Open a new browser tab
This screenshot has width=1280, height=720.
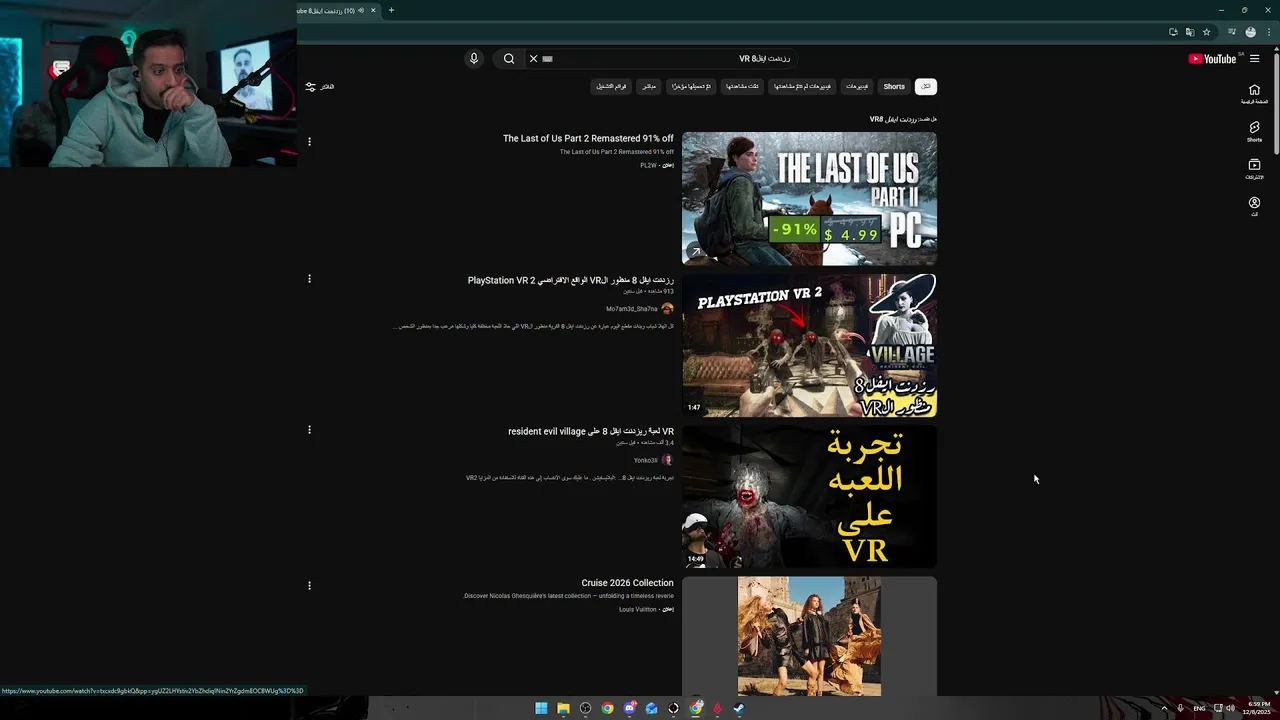click(391, 10)
